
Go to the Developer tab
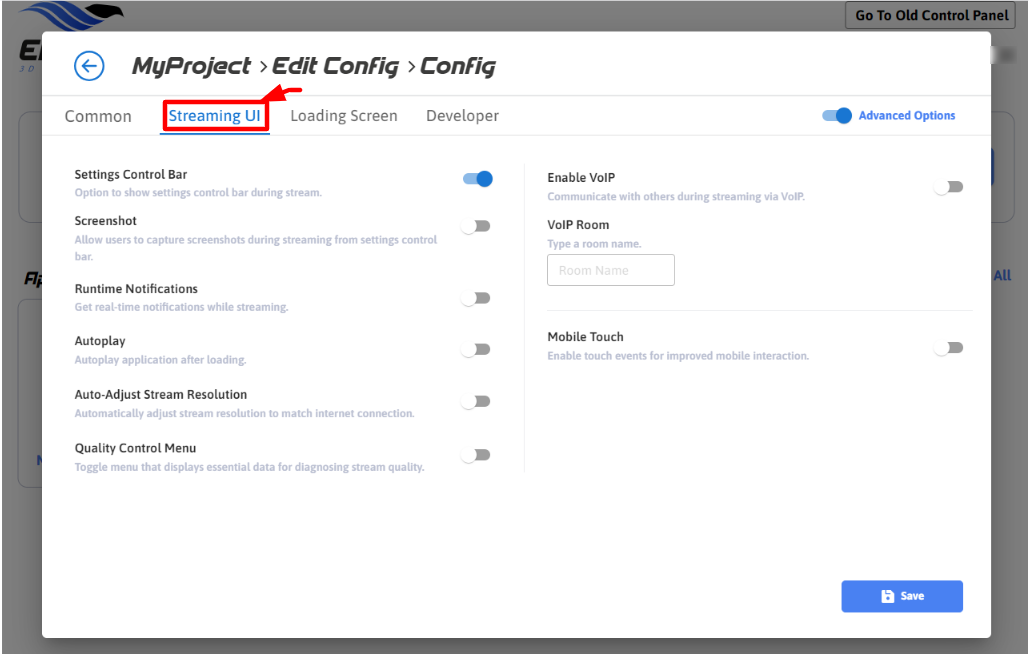462,116
